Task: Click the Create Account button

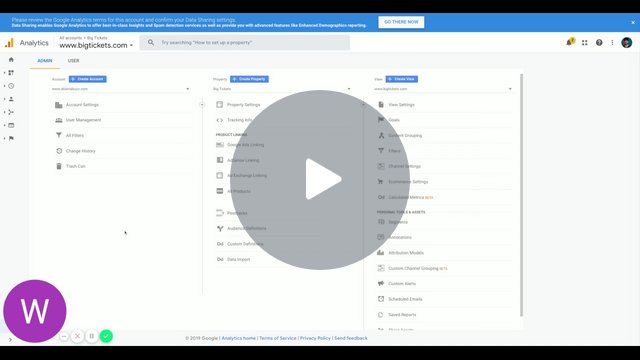Action: click(88, 79)
